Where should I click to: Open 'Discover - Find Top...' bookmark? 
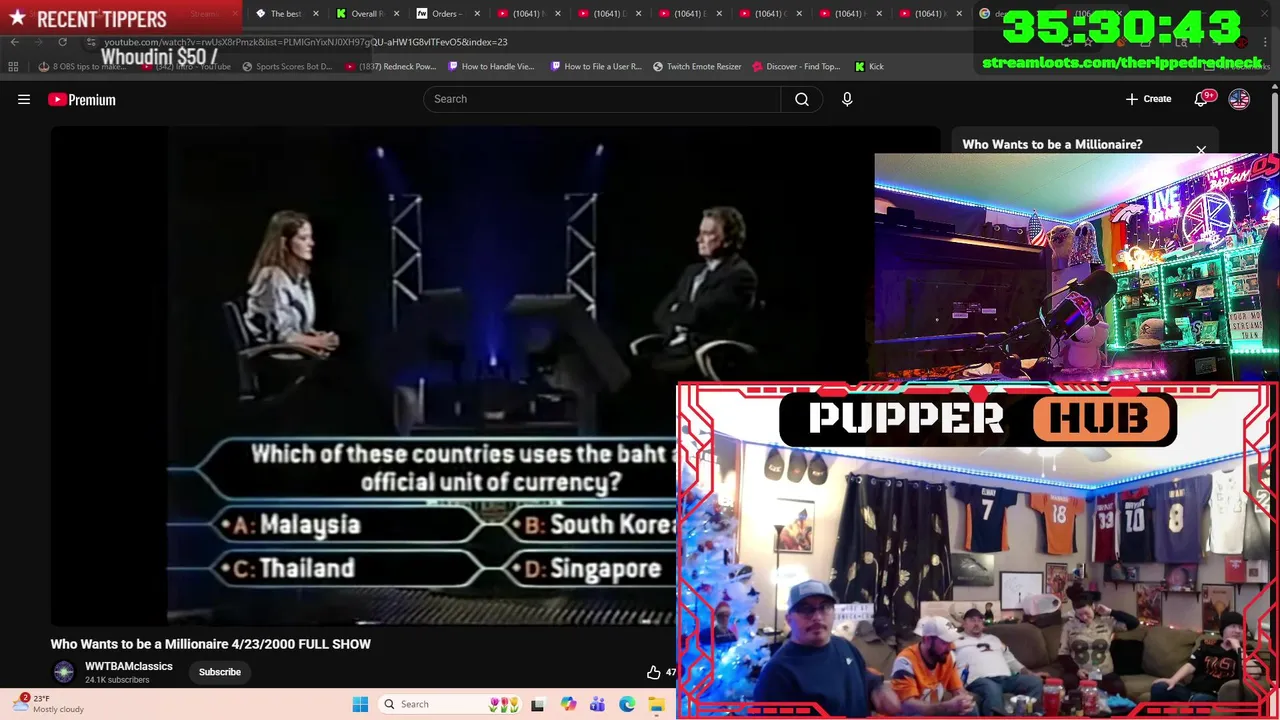[x=796, y=67]
